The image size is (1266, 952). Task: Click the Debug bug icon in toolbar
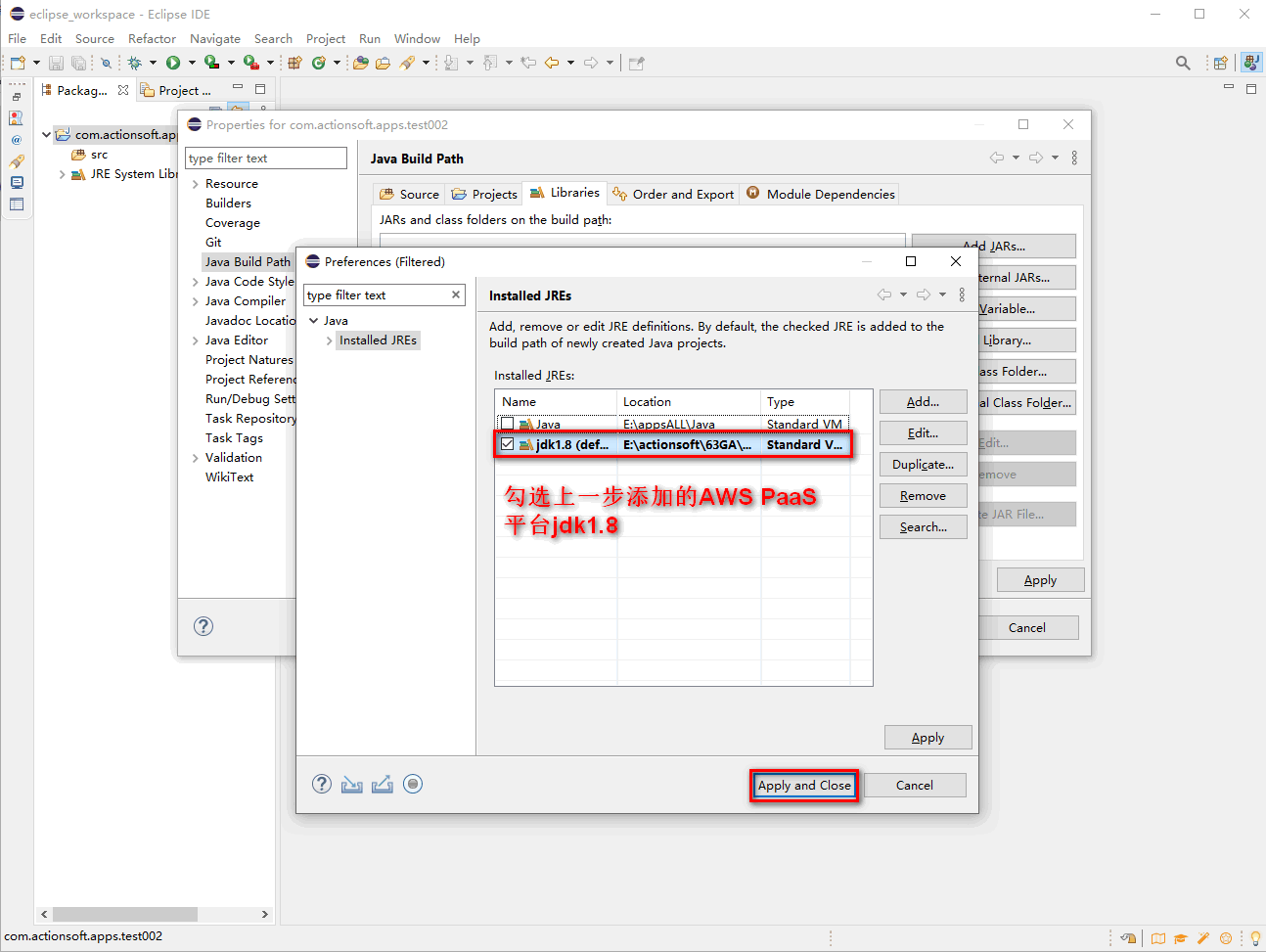coord(135,63)
